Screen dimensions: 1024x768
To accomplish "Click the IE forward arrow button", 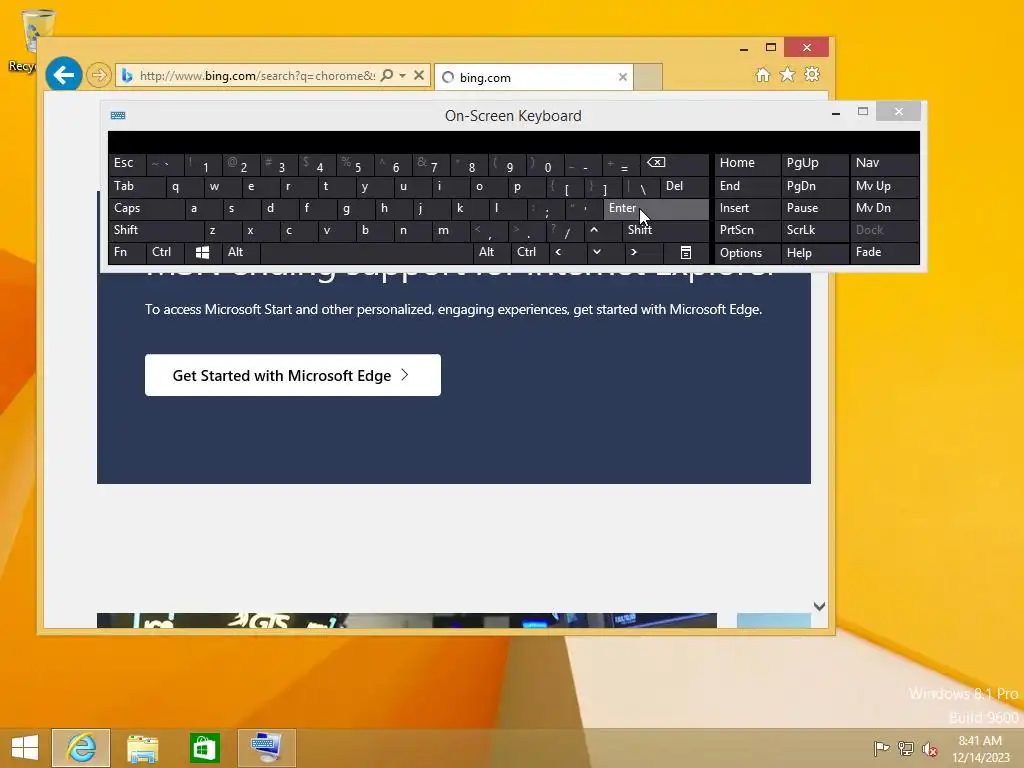I will coord(99,76).
